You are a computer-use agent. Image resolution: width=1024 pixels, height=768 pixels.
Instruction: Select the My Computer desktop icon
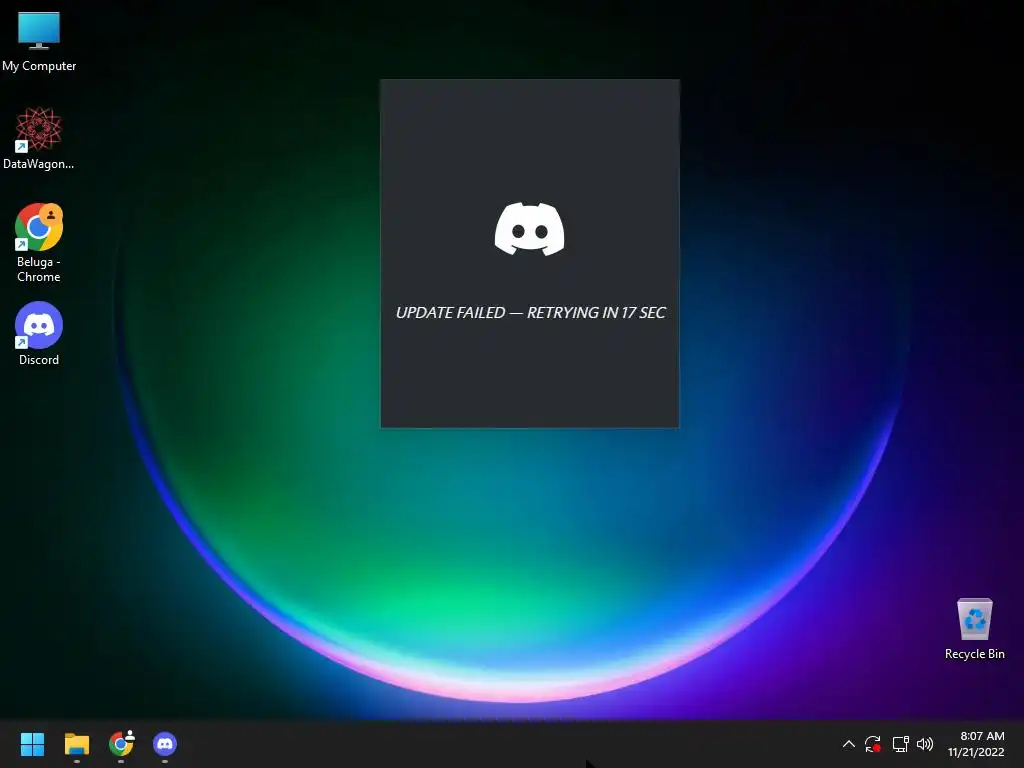pos(39,41)
